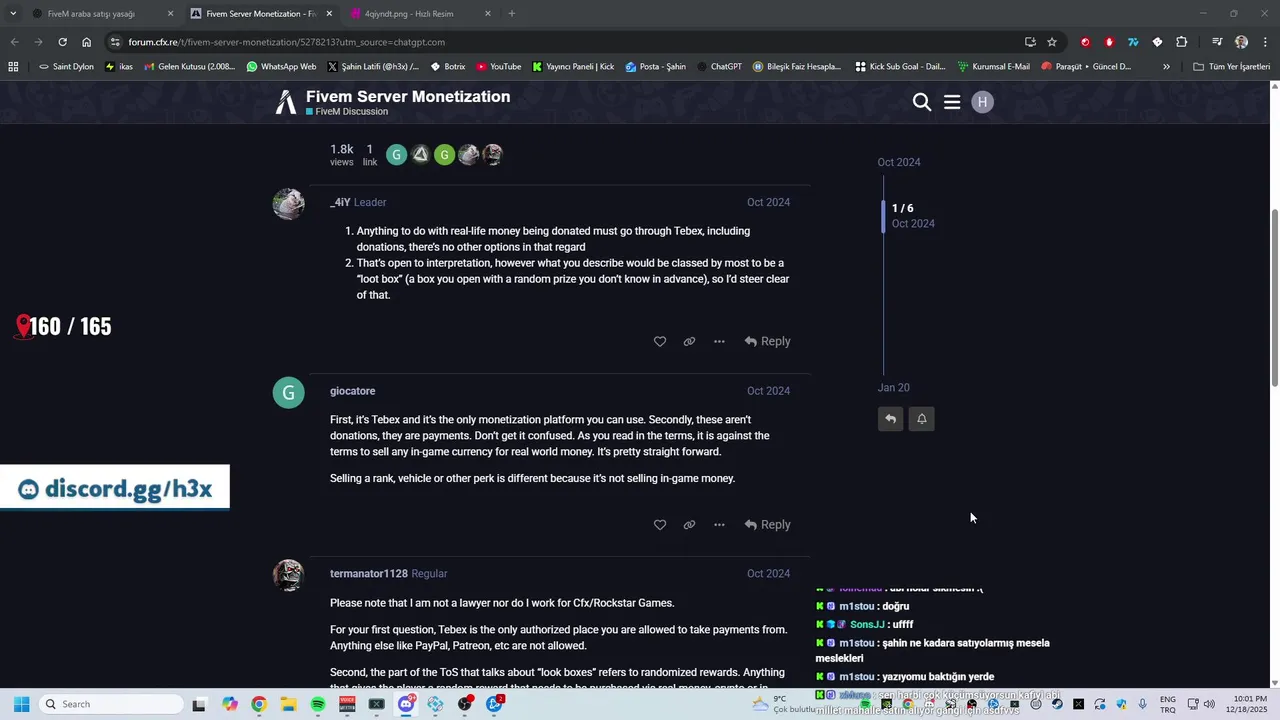Open the forum search icon

(x=922, y=102)
